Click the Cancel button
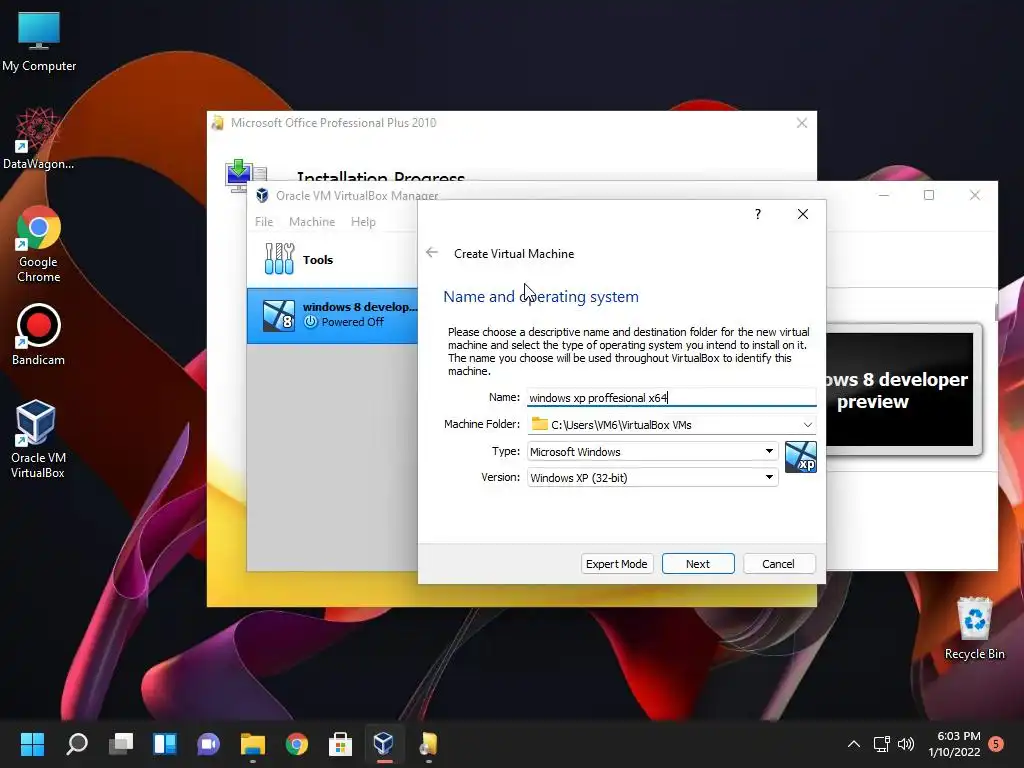This screenshot has height=768, width=1024. pyautogui.click(x=778, y=564)
